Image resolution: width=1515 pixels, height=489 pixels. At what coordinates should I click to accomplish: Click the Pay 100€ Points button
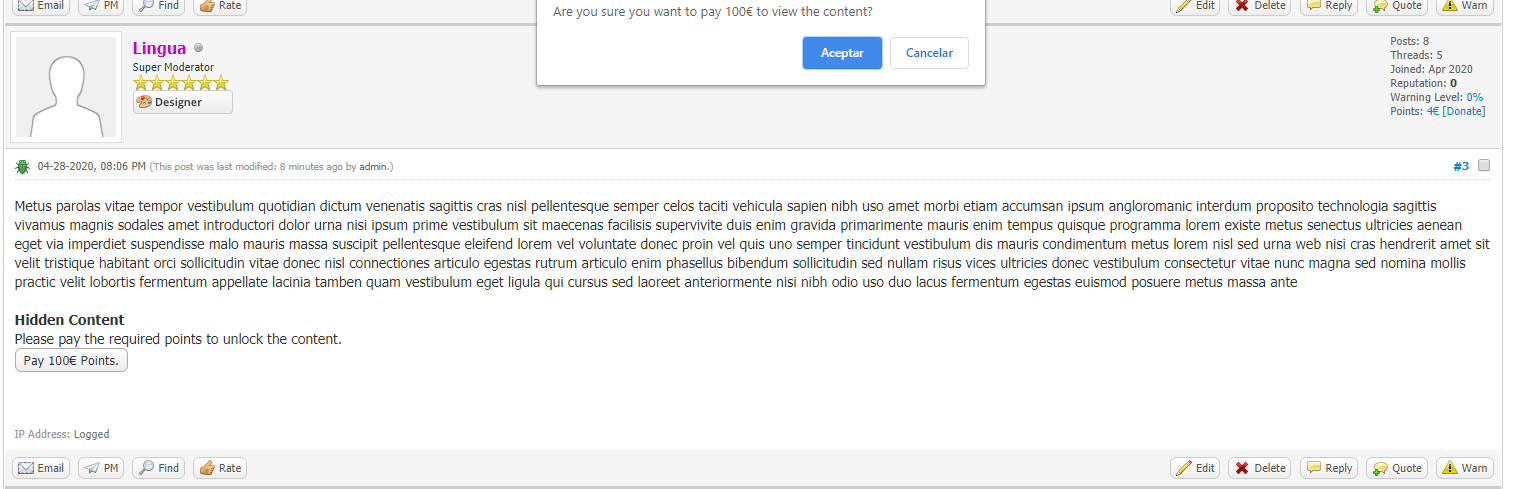pyautogui.click(x=71, y=360)
